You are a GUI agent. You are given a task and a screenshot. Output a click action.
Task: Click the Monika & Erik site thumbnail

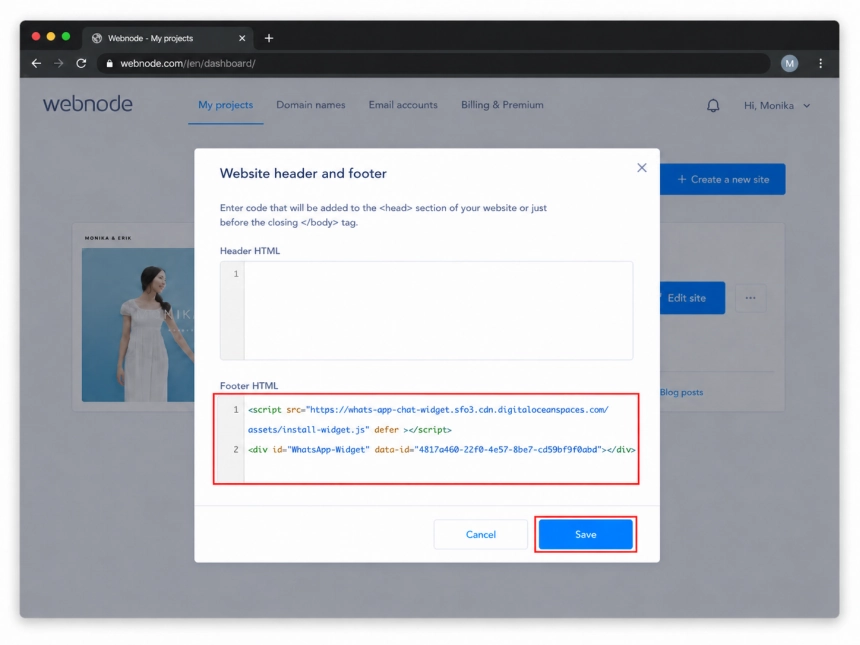pos(138,325)
